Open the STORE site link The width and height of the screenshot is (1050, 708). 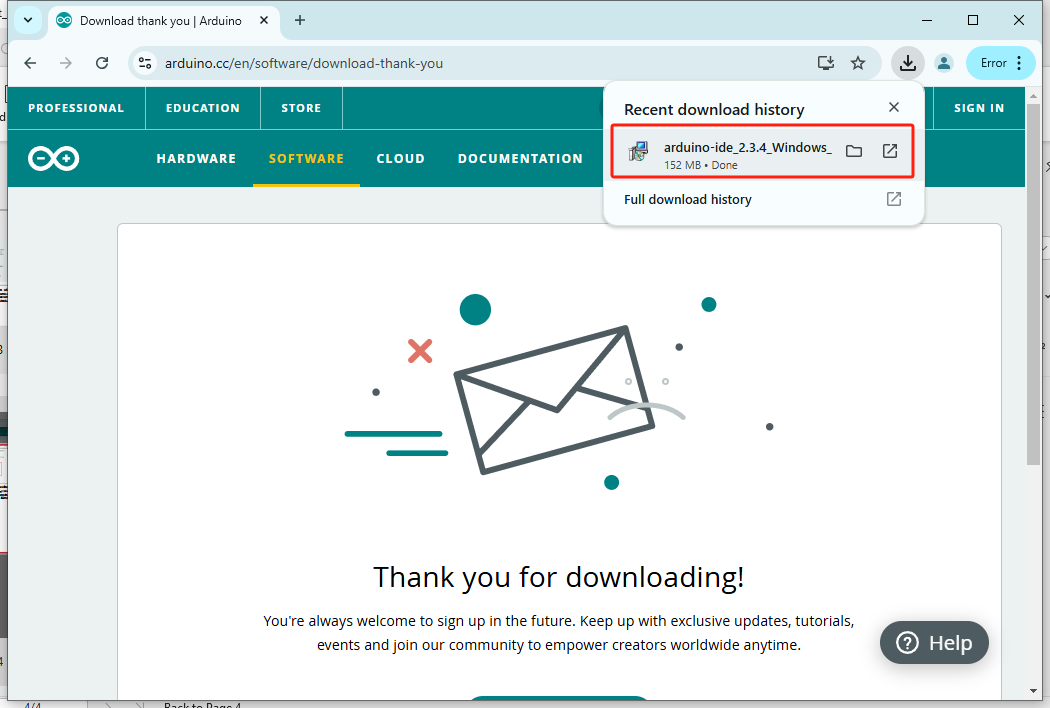pyautogui.click(x=301, y=108)
